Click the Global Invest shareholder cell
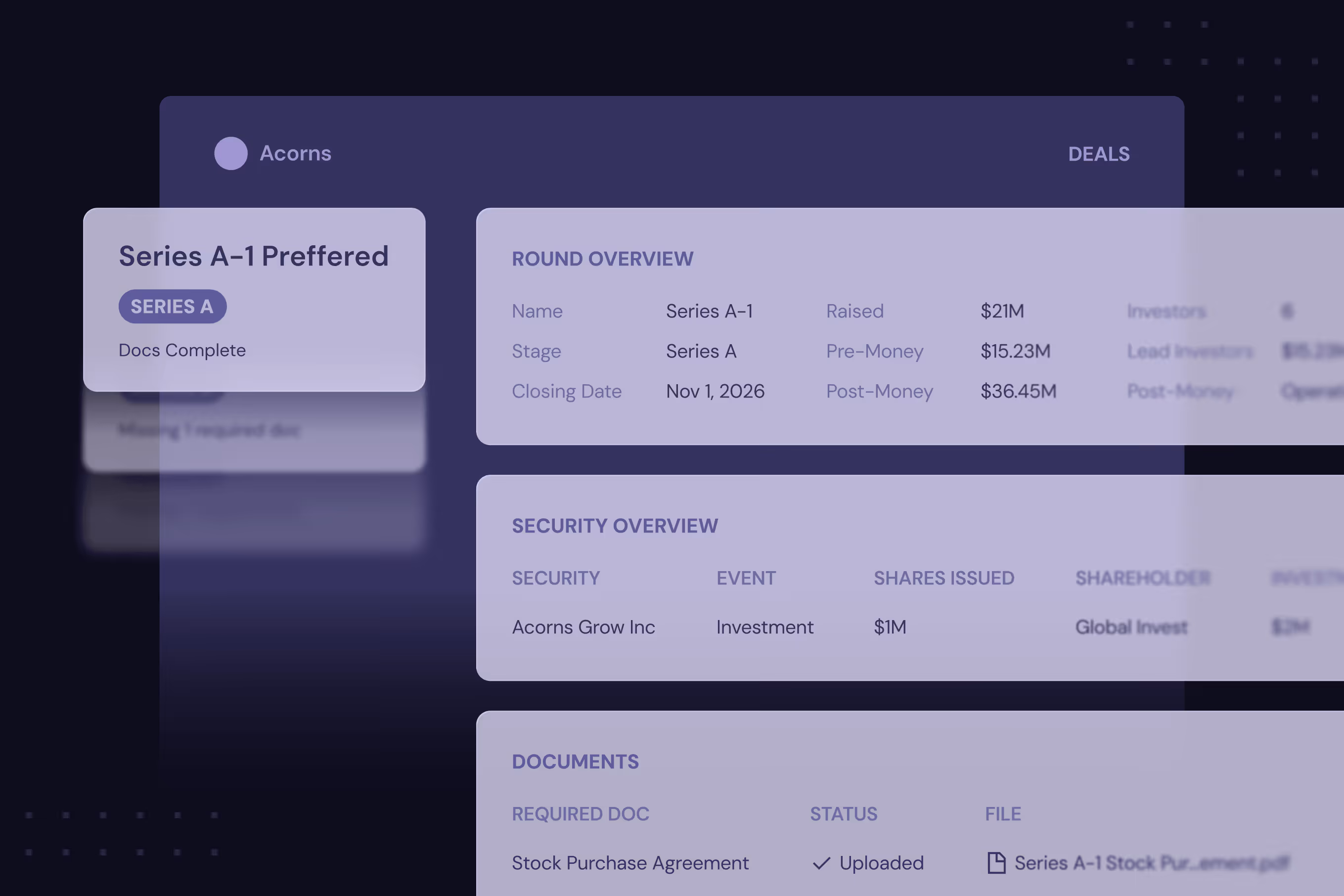 1131,627
